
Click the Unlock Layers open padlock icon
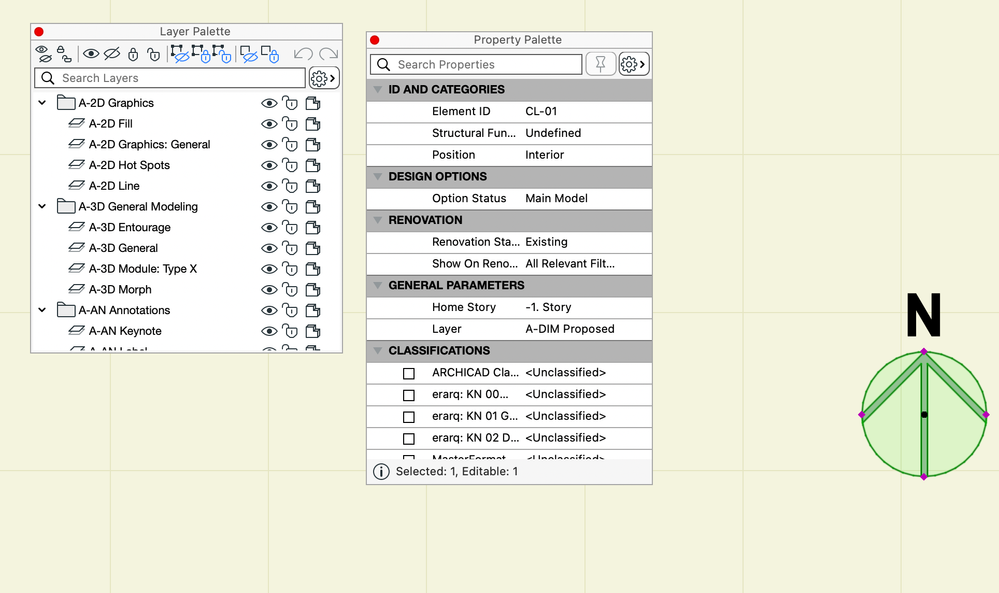pos(153,54)
